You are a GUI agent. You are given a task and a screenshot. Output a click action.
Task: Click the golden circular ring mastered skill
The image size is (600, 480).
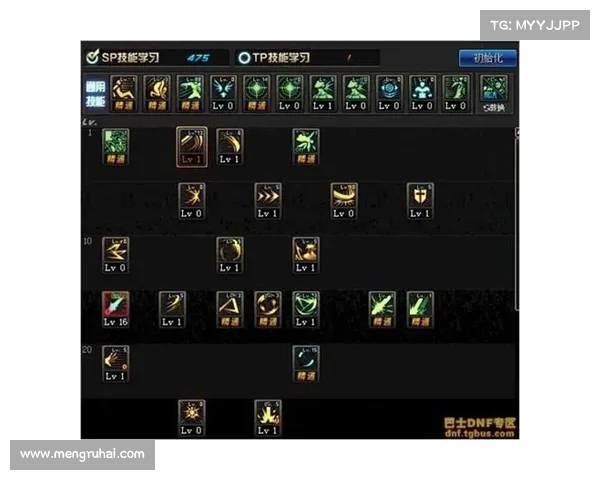pos(267,309)
